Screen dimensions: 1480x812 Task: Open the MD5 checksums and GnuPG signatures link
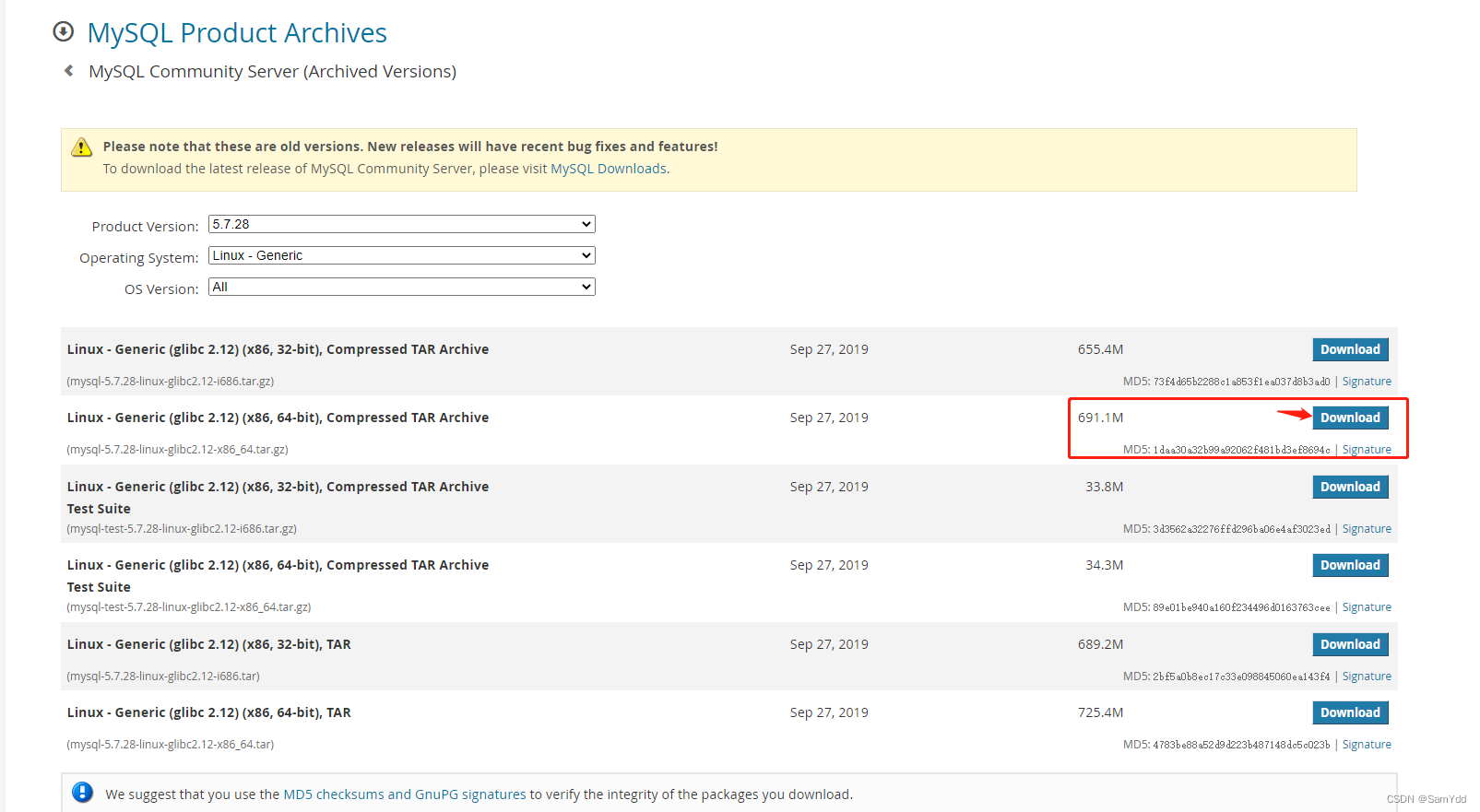(x=405, y=794)
